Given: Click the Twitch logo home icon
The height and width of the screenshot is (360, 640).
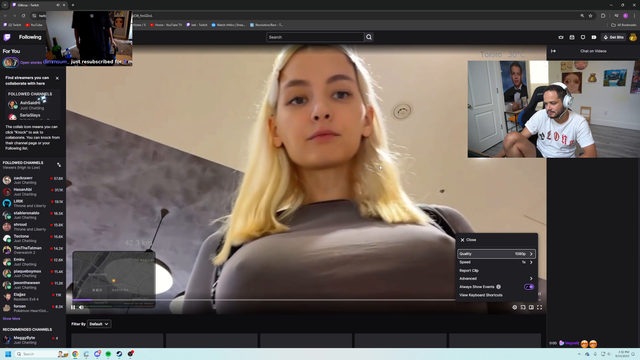Looking at the screenshot, I should pyautogui.click(x=7, y=37).
